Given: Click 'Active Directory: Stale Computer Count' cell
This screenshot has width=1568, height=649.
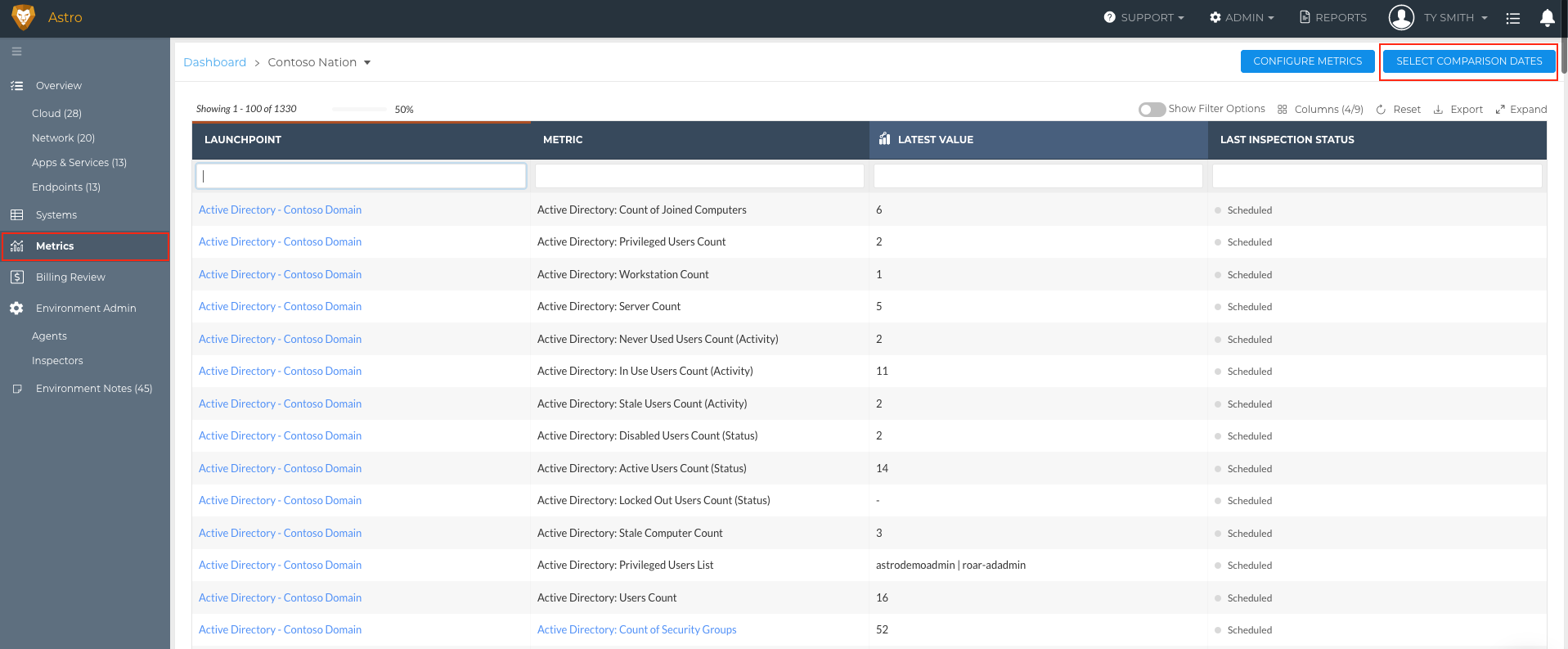Looking at the screenshot, I should (630, 534).
